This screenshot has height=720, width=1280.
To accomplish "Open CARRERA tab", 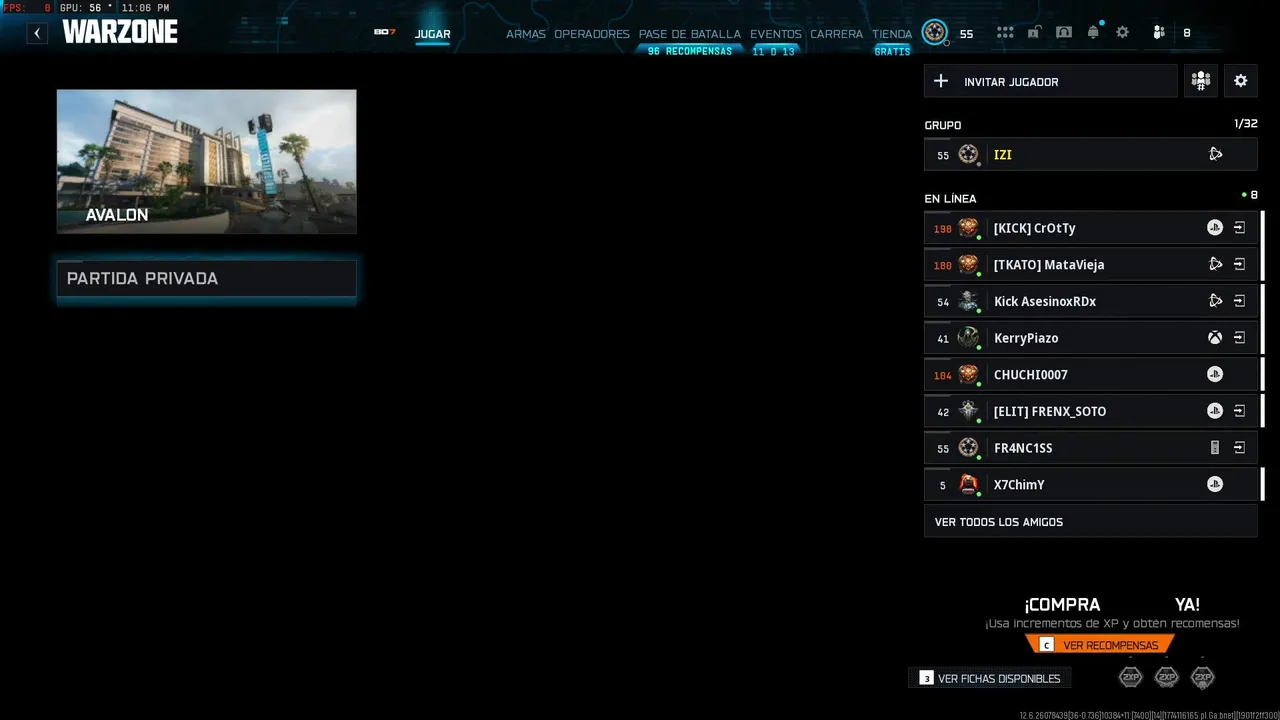I will pyautogui.click(x=837, y=34).
